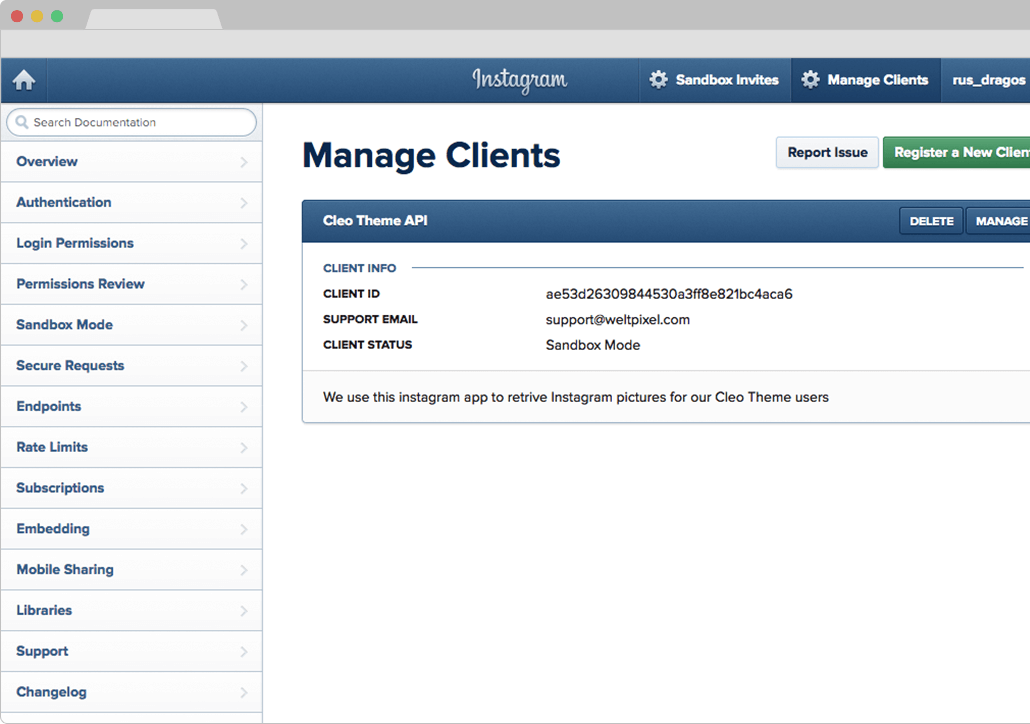The image size is (1030, 724).
Task: Click the Instagram logo
Action: coord(519,80)
